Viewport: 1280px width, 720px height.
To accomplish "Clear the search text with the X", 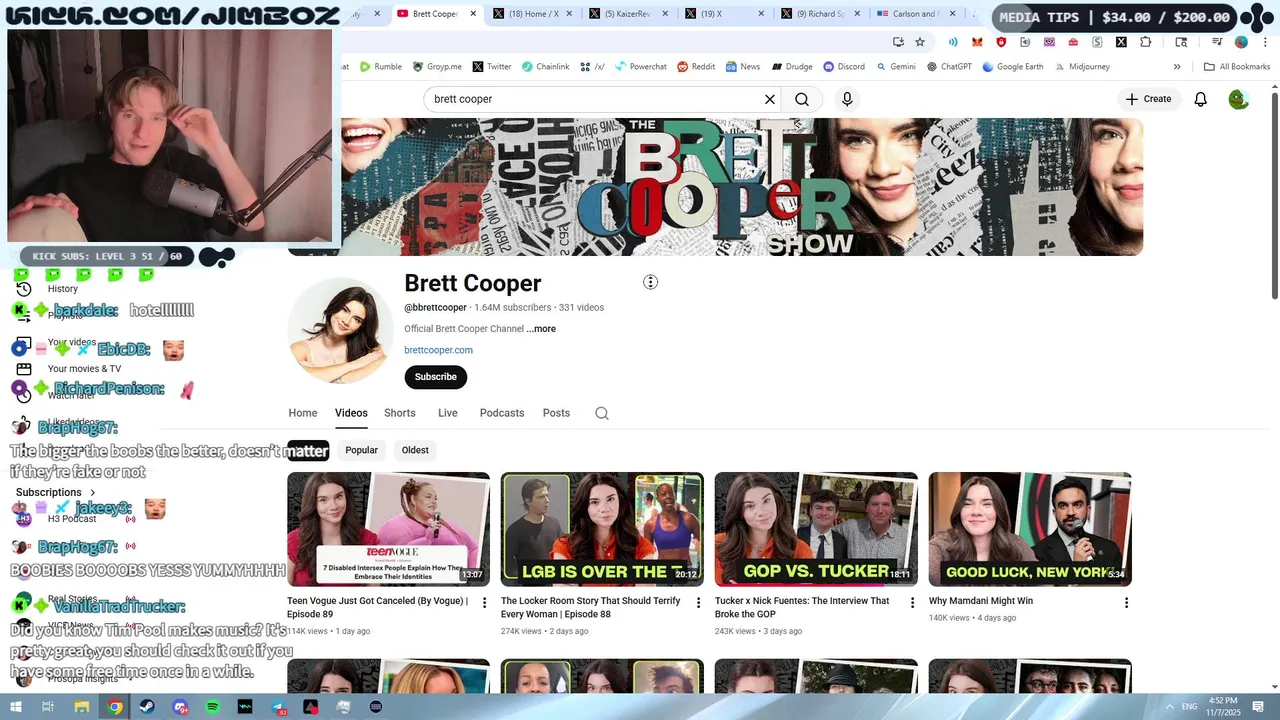I will (770, 99).
